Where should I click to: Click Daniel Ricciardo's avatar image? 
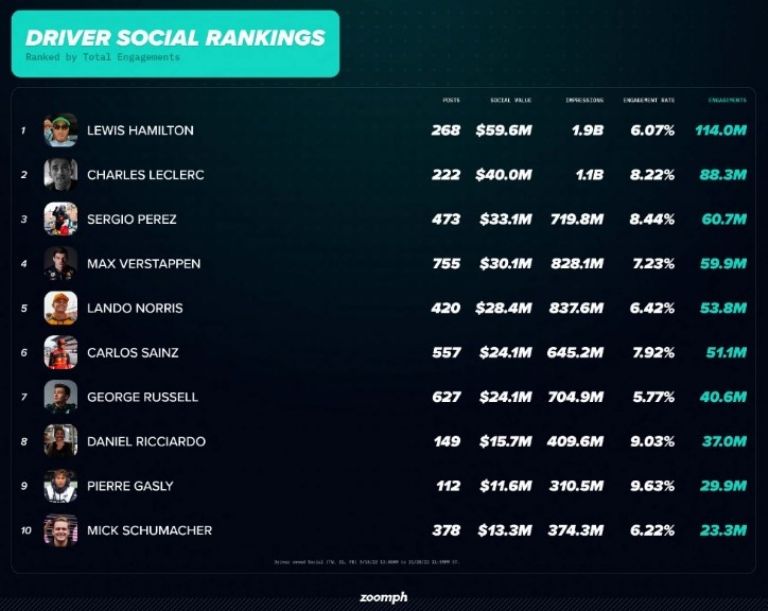tap(61, 441)
